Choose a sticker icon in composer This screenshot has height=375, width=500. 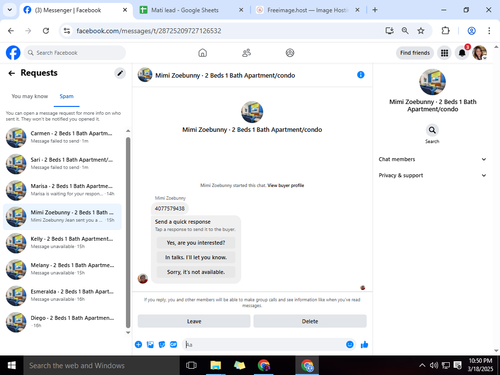162,344
